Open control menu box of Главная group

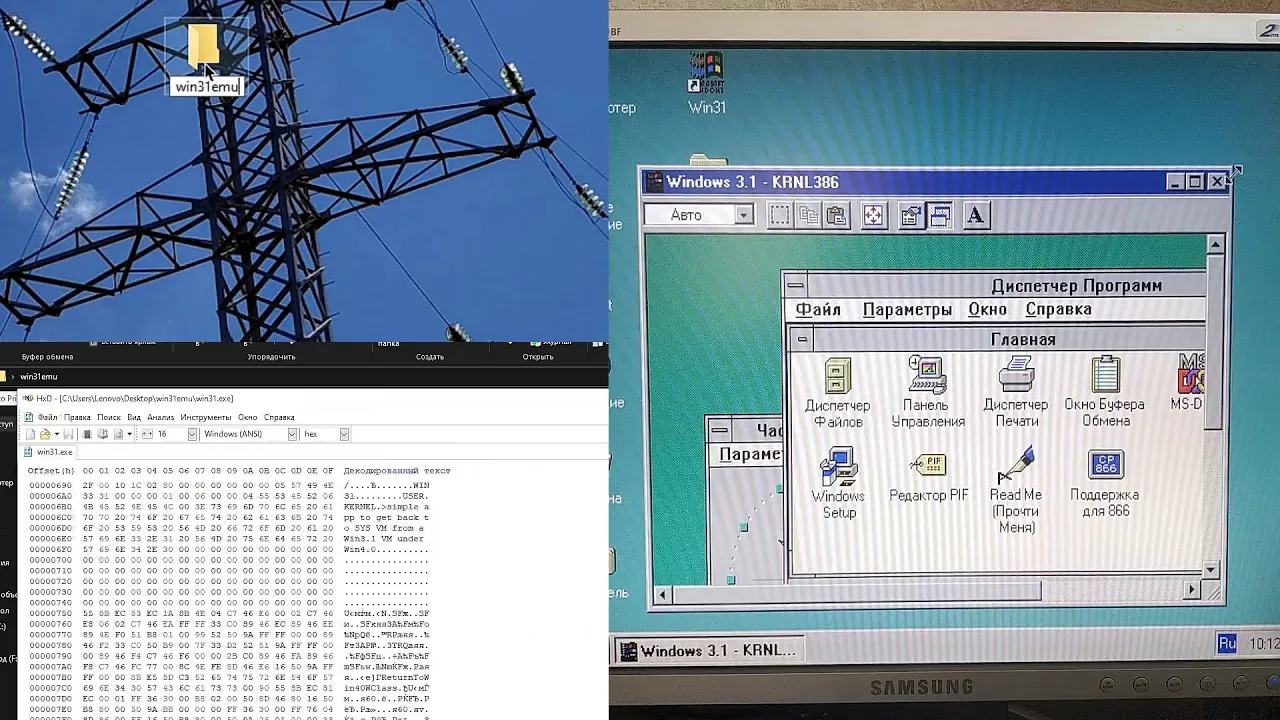(801, 340)
